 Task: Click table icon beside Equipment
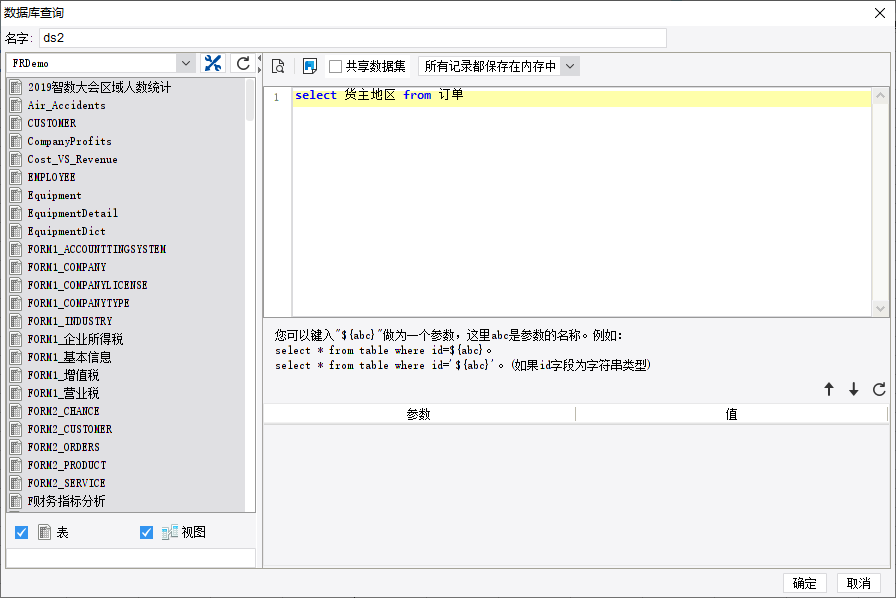pos(16,195)
